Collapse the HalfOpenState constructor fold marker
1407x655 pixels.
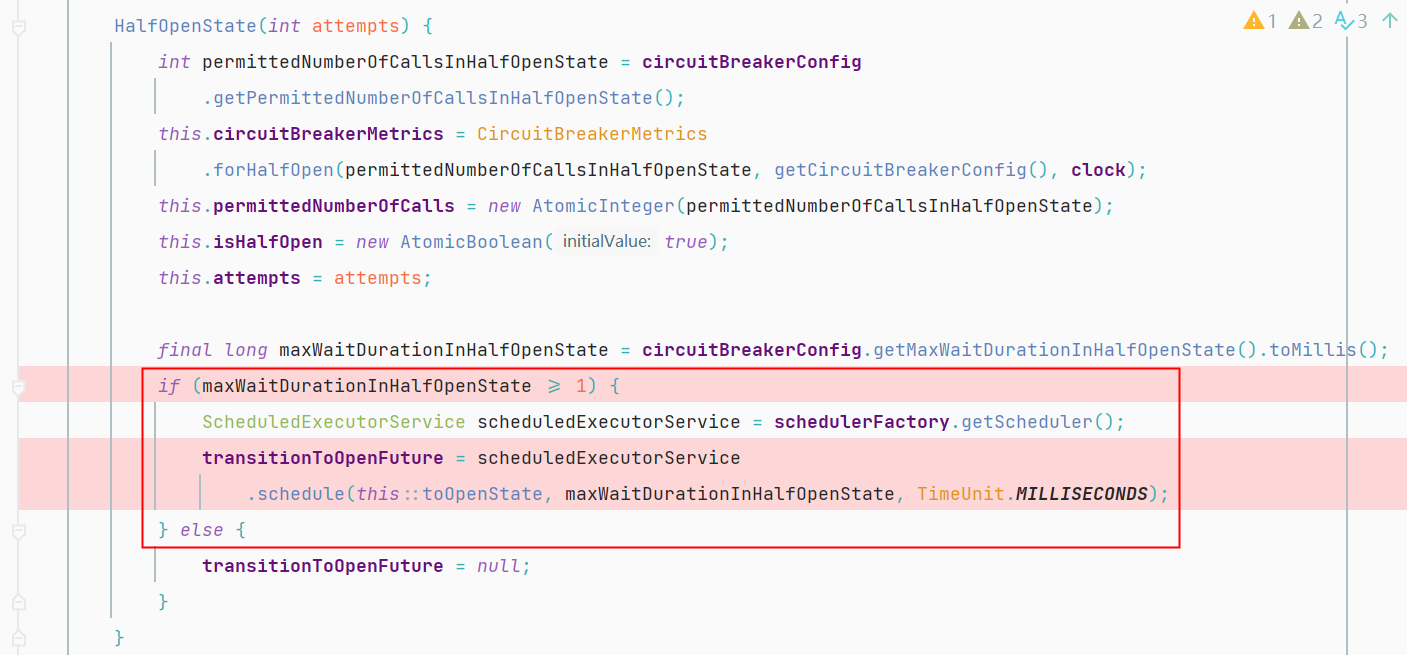tap(19, 27)
